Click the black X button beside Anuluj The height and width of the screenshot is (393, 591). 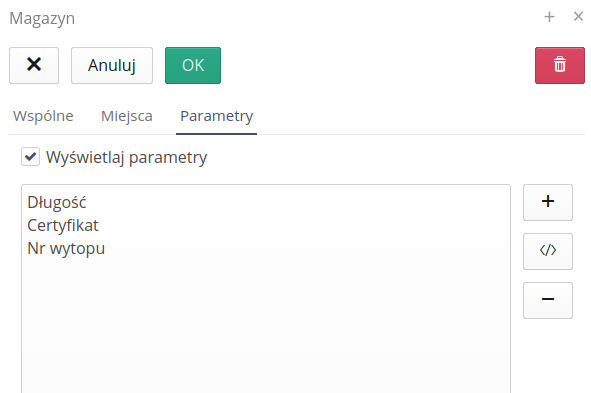pyautogui.click(x=34, y=65)
